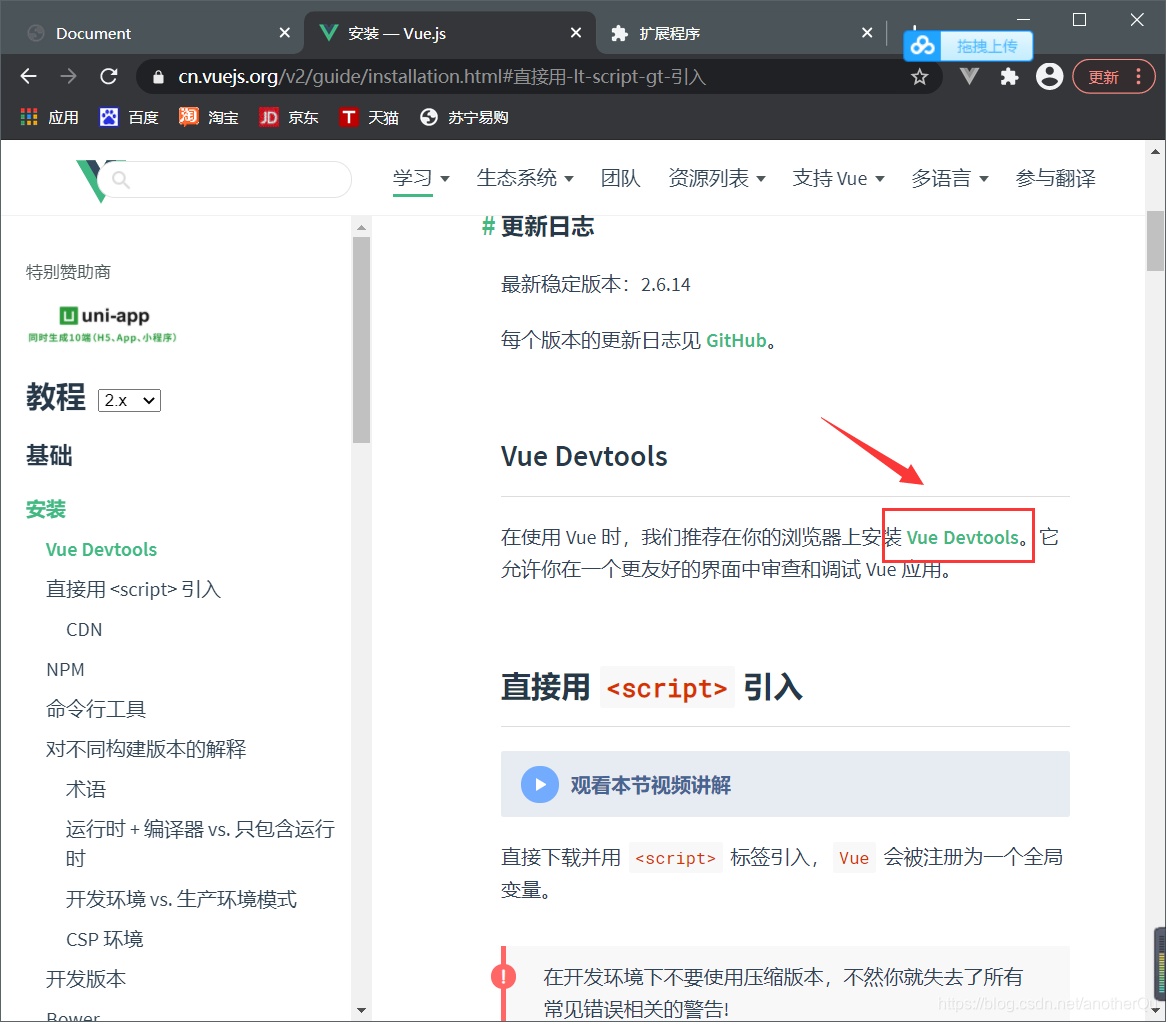Screen dimensions: 1166x1022
Task: Open the 百度 bookmark
Action: tap(129, 117)
